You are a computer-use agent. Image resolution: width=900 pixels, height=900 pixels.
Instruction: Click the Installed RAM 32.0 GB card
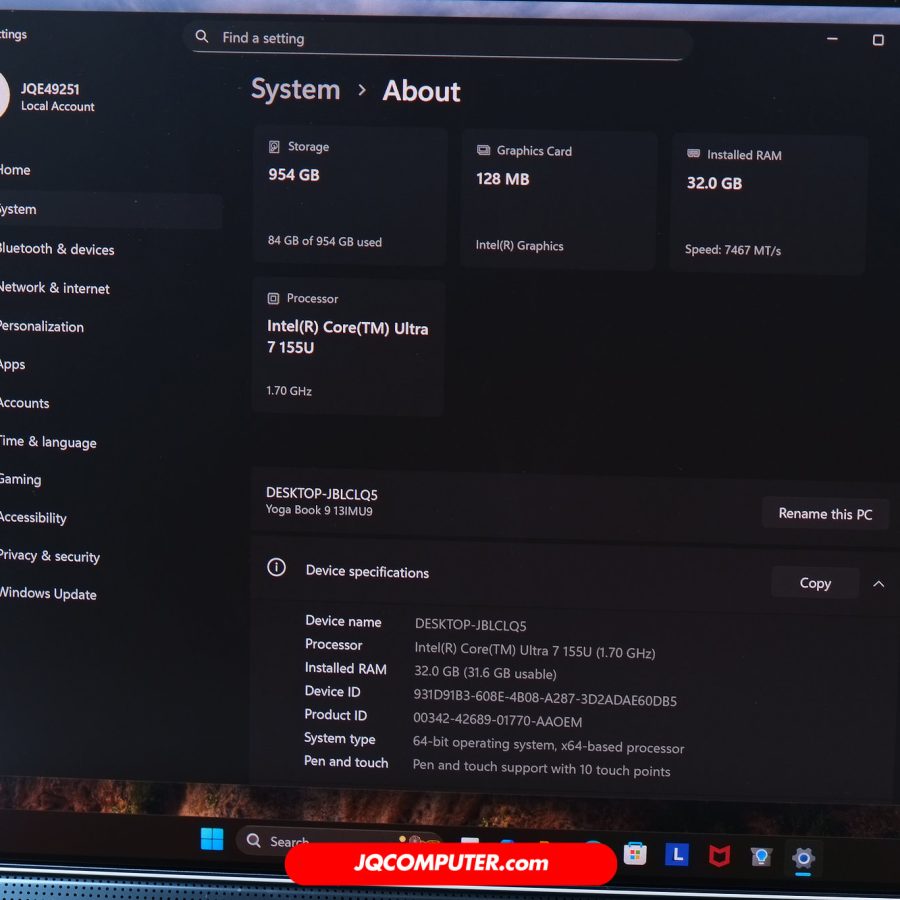(x=768, y=204)
